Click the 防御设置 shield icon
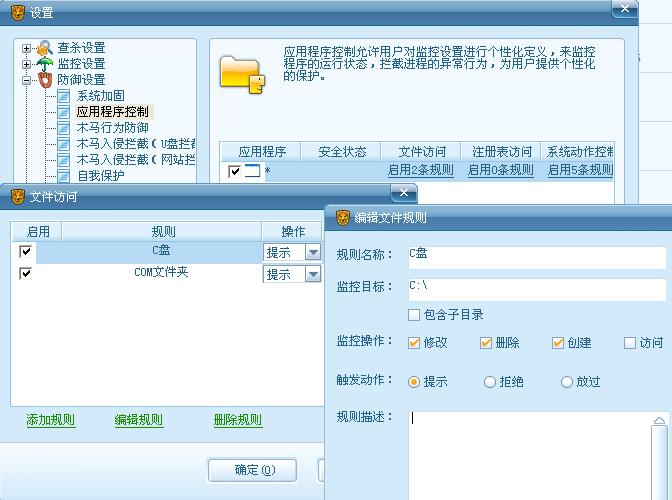Image resolution: width=672 pixels, height=500 pixels. click(x=45, y=80)
